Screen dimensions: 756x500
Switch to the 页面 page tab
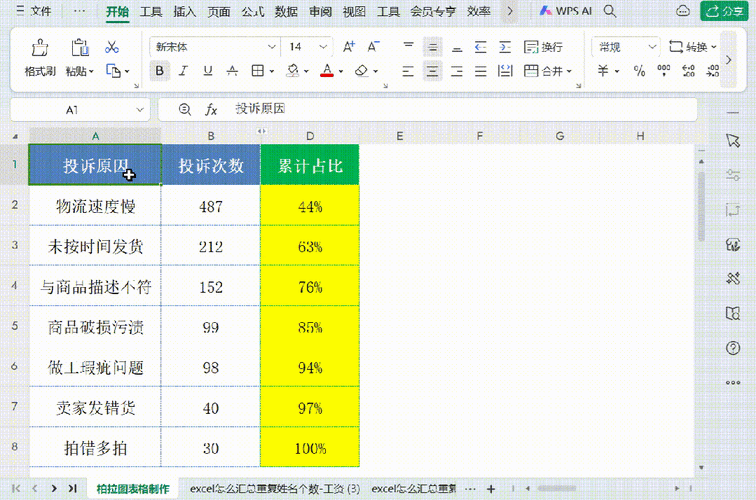coord(219,12)
